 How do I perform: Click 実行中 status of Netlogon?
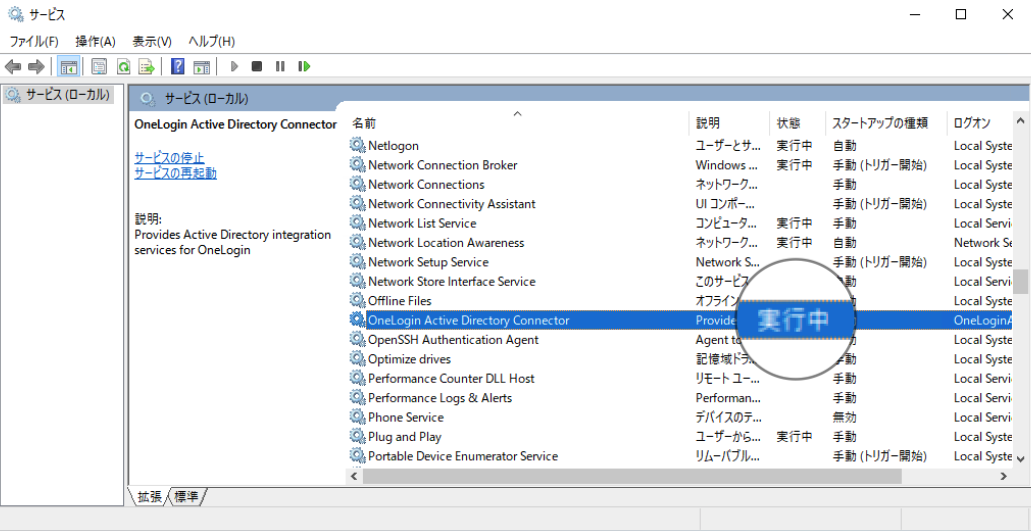point(794,145)
